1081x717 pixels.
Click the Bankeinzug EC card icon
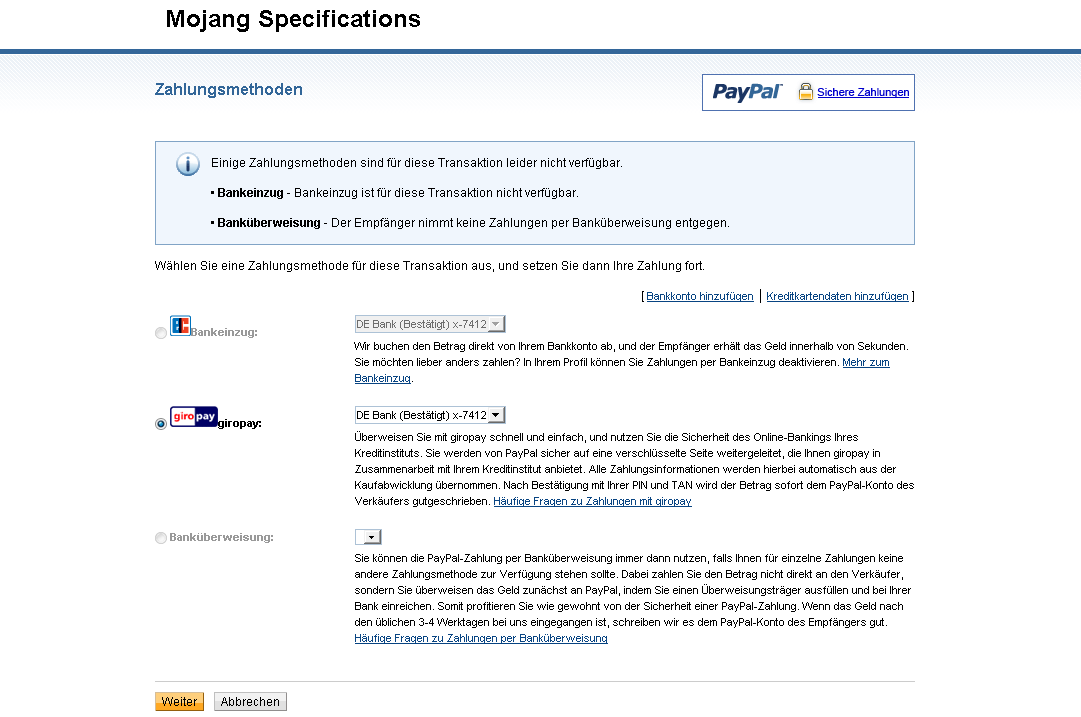[180, 325]
